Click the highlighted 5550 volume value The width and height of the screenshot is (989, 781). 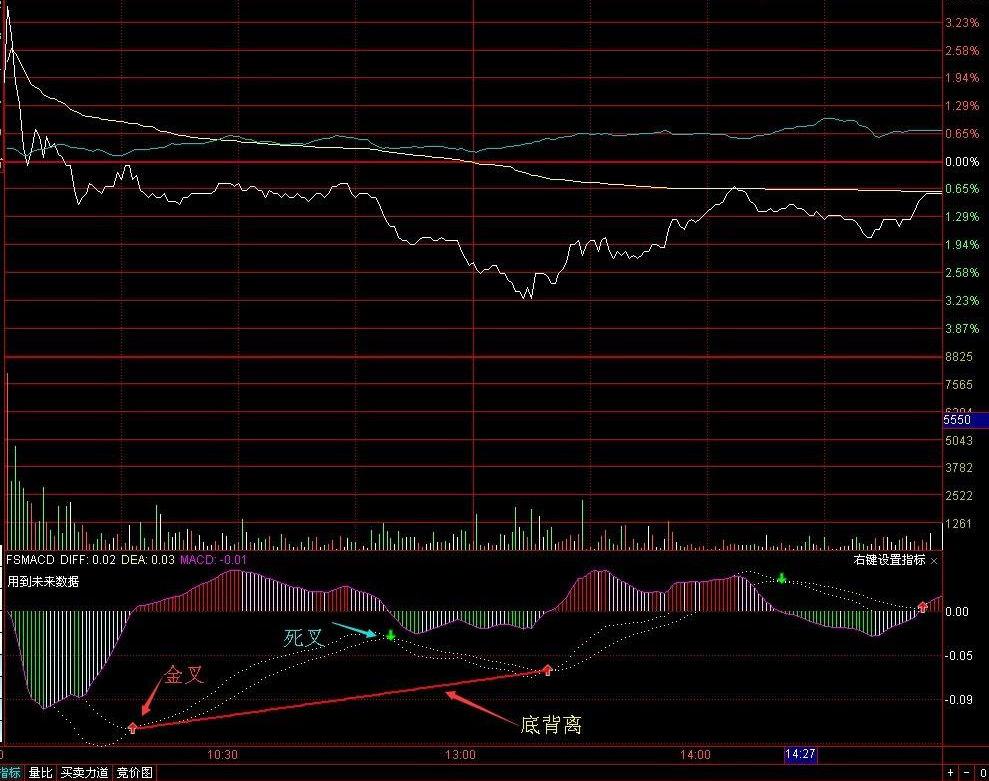click(965, 420)
